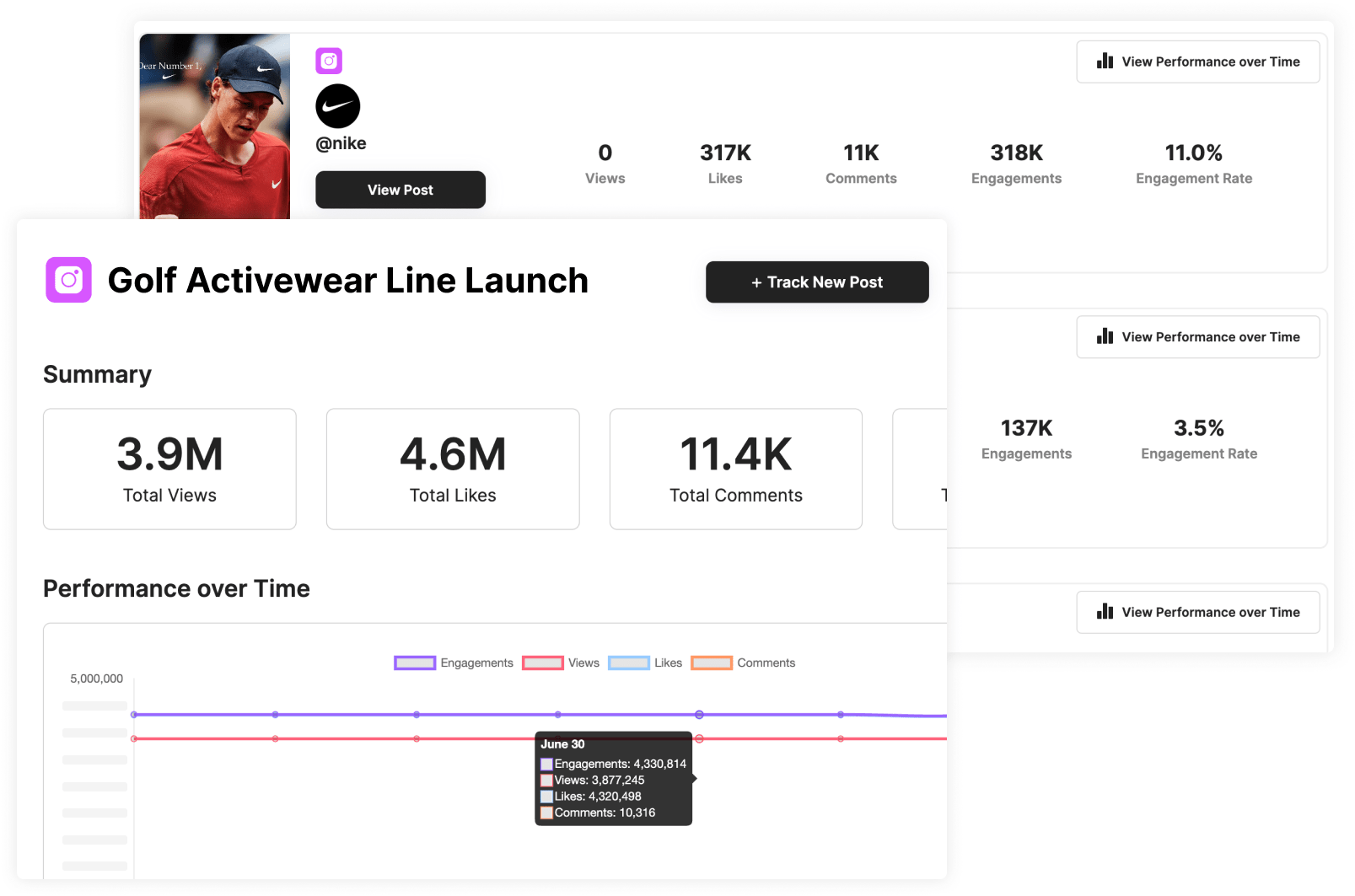Click the Track New Post button

[x=817, y=282]
